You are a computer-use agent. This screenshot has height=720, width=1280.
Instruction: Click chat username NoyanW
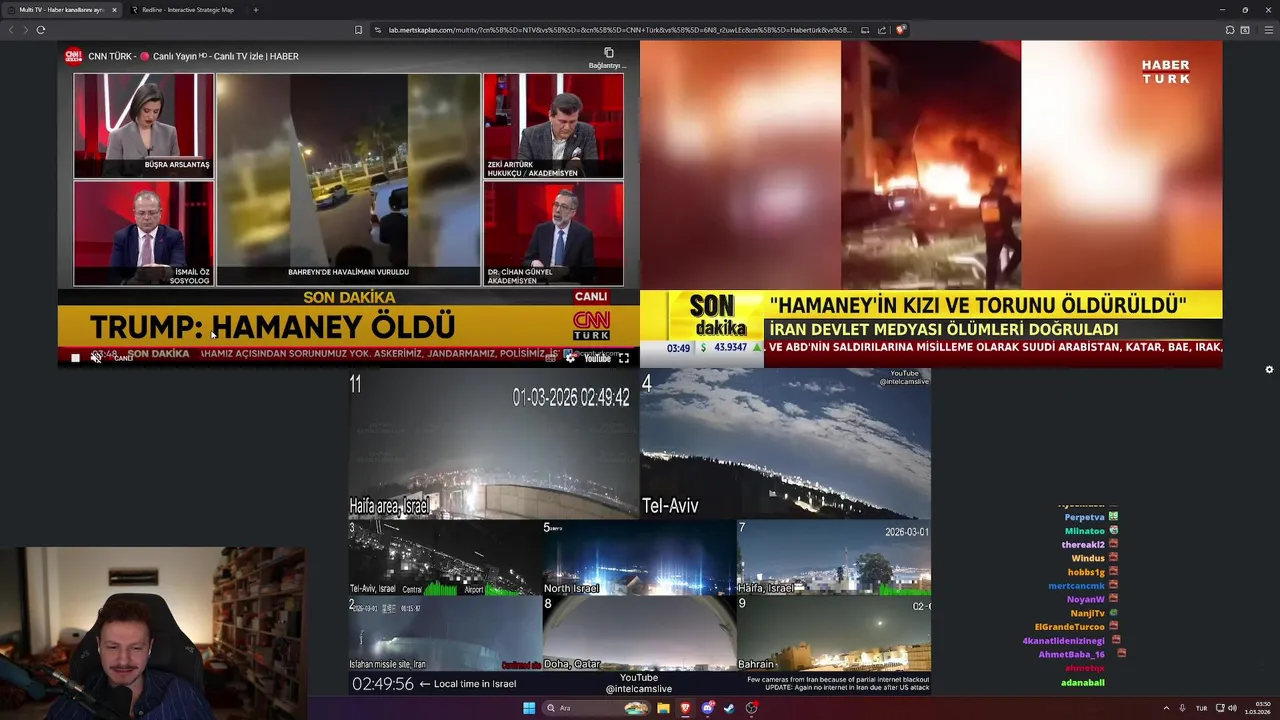pos(1086,600)
